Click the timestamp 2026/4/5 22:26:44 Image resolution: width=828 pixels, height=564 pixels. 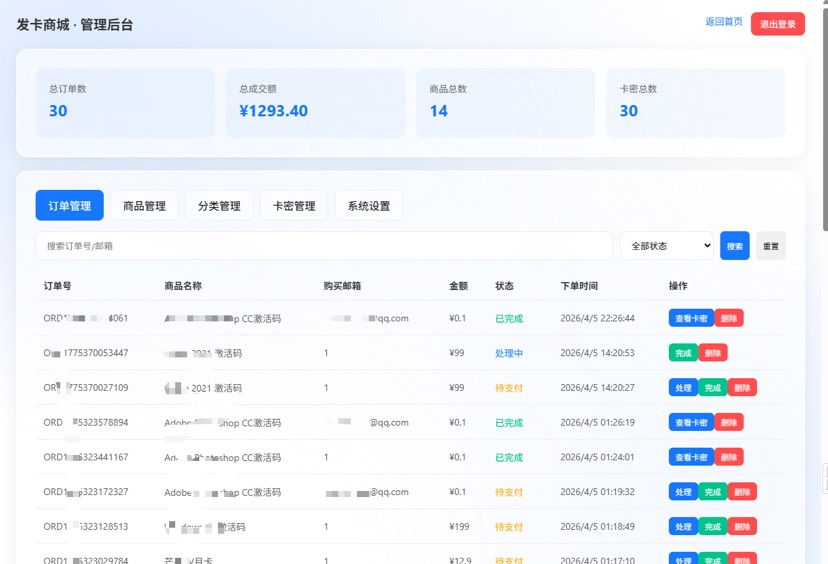pos(597,318)
